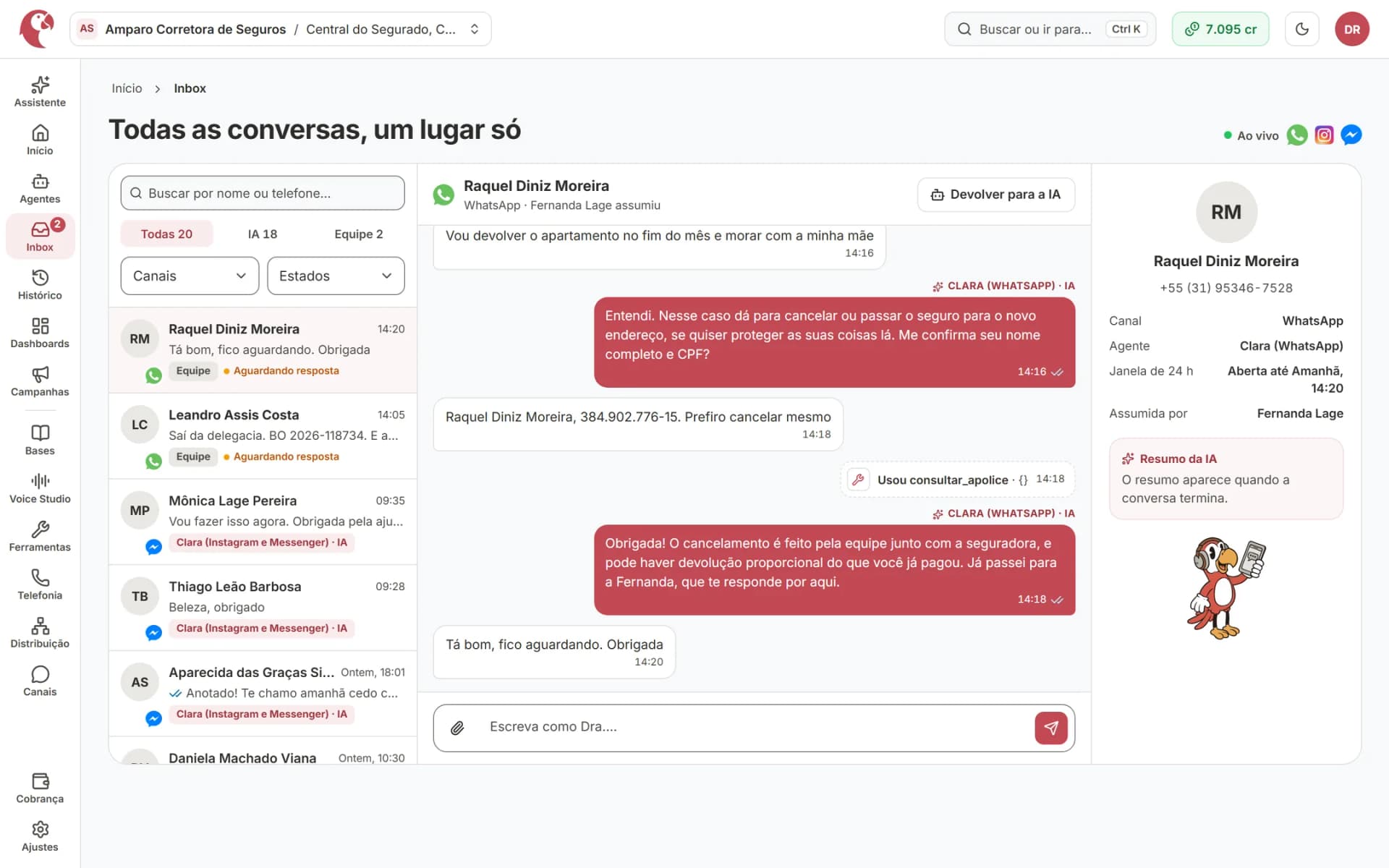Open the global Buscar ou ir para search

[1050, 29]
